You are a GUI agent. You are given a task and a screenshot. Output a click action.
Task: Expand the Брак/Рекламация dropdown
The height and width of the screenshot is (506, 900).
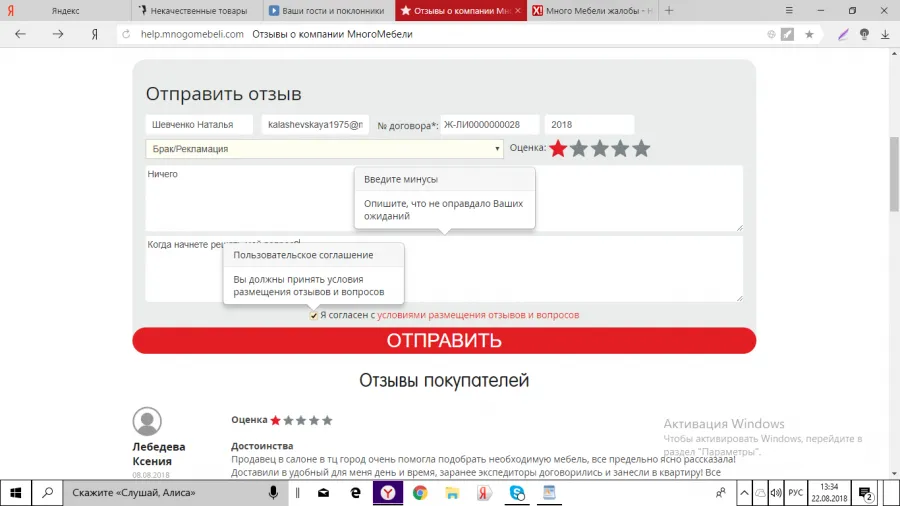(x=324, y=149)
